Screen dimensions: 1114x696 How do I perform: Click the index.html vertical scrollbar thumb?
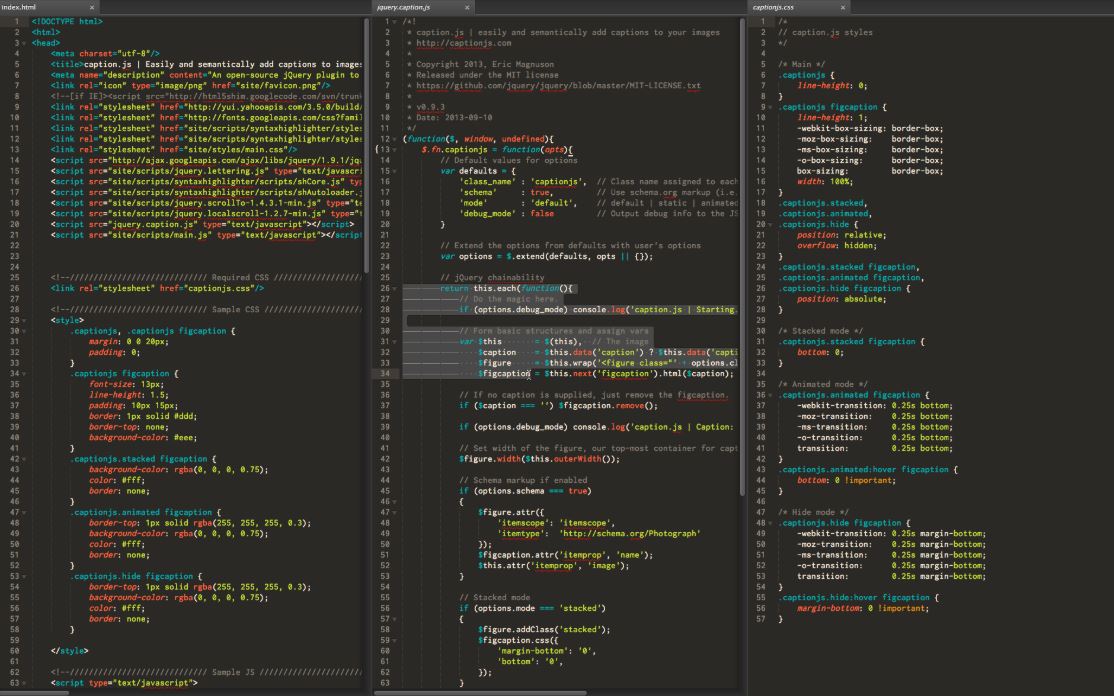[367, 146]
